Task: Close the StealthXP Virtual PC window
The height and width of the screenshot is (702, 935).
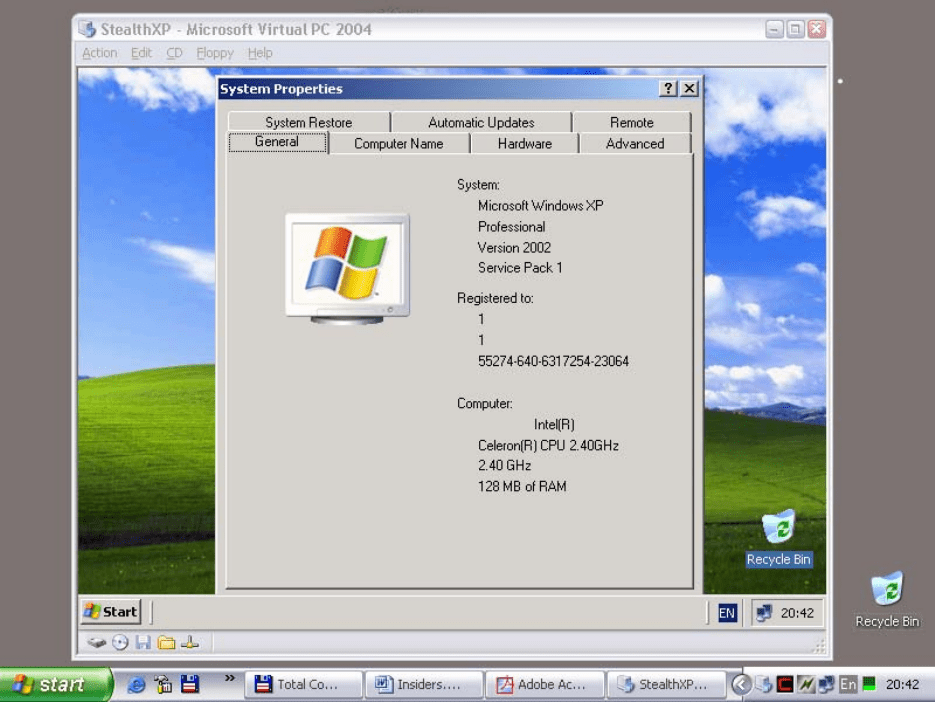Action: click(x=817, y=29)
